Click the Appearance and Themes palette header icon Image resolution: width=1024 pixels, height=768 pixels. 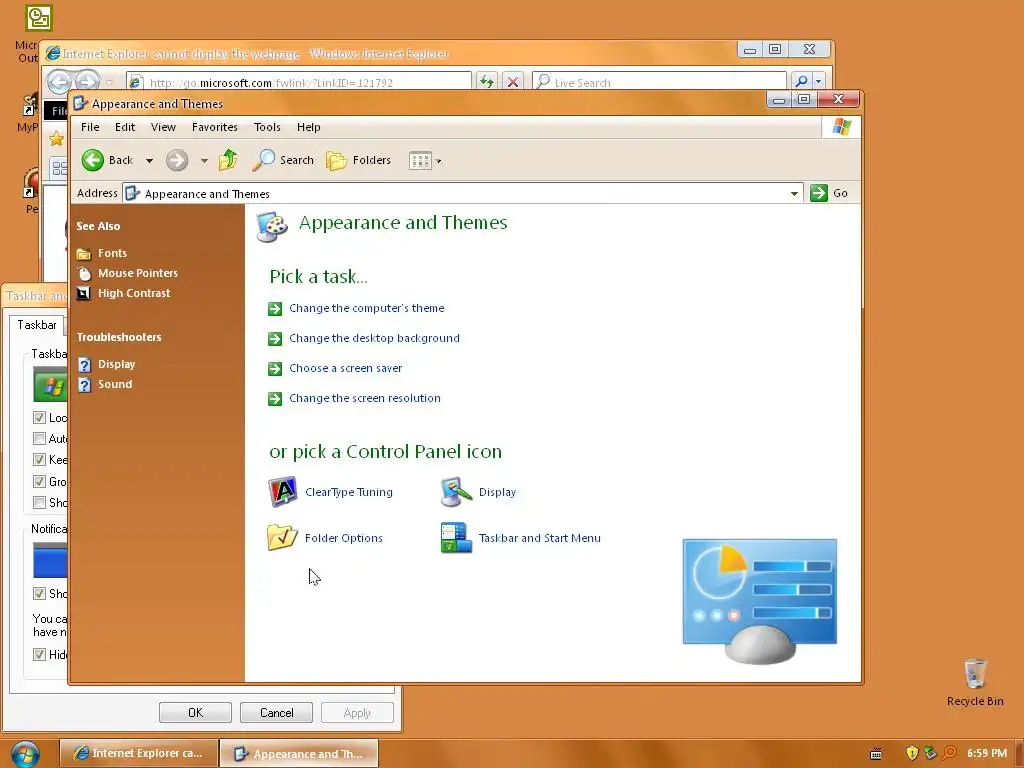(x=272, y=227)
